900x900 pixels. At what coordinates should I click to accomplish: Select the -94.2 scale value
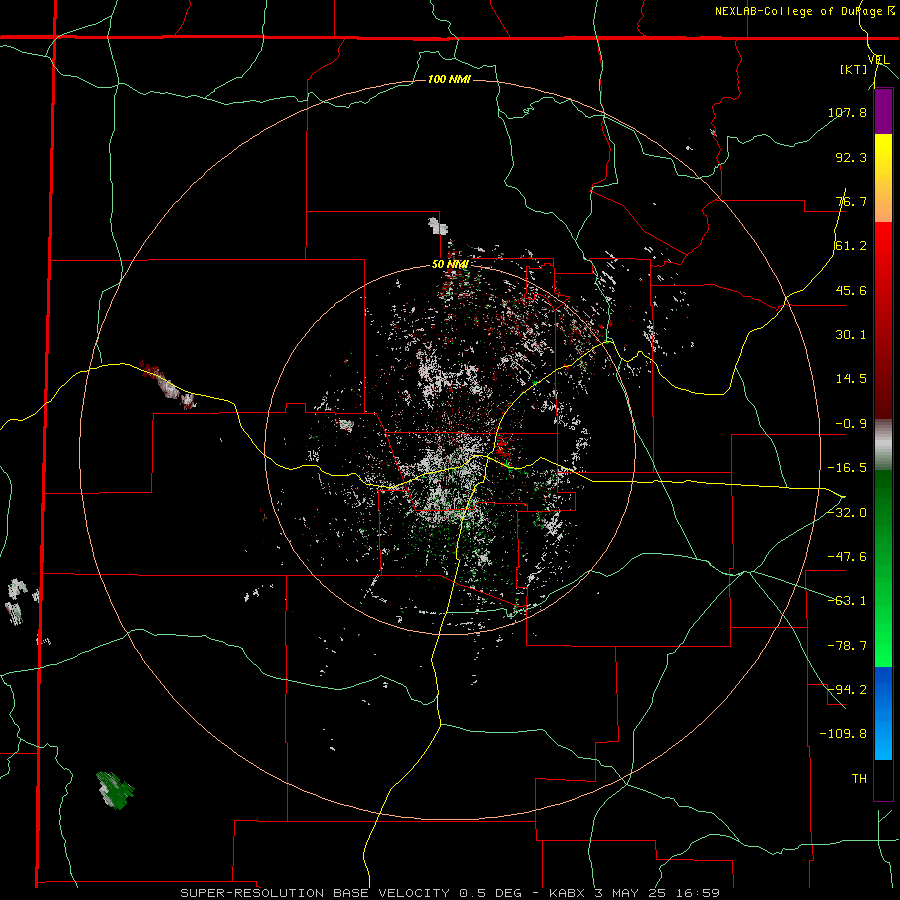click(847, 690)
